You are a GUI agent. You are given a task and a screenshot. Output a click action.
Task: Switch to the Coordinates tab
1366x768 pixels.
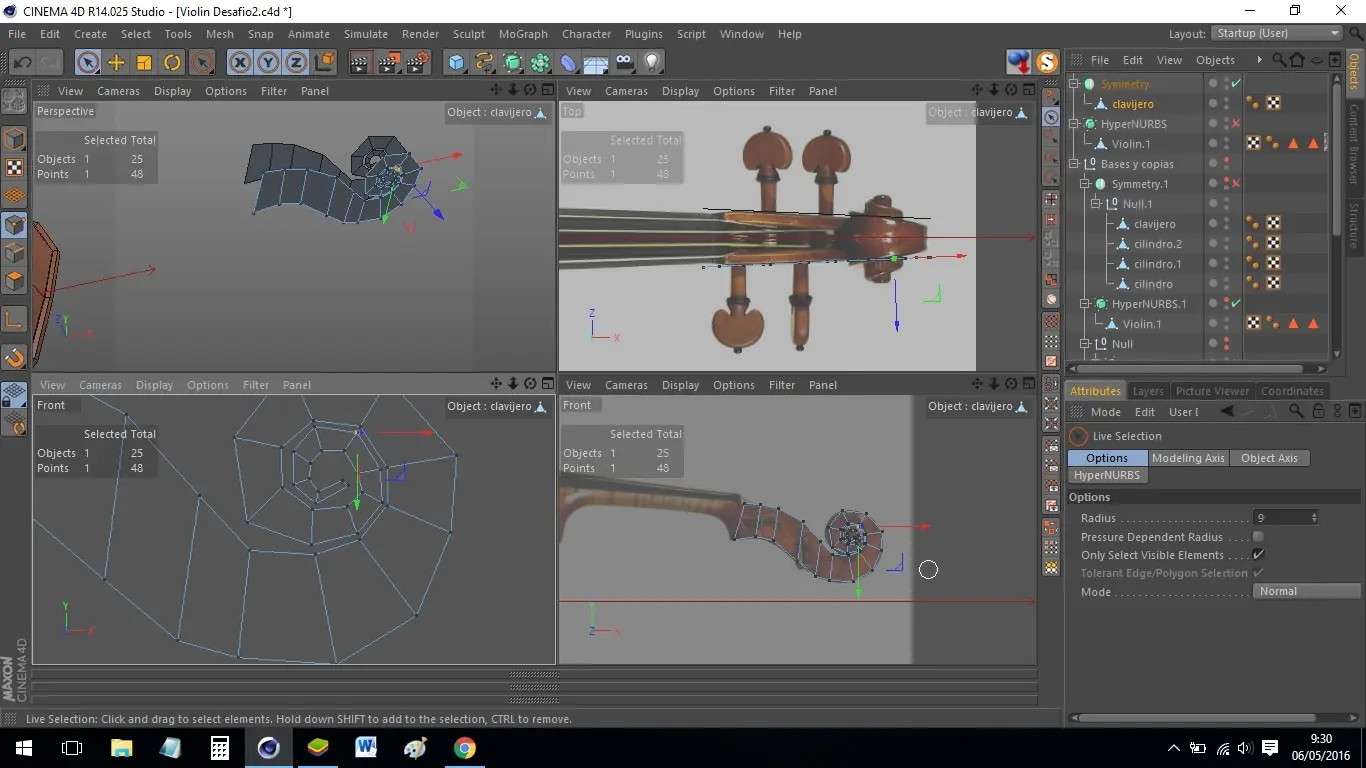[x=1292, y=391]
